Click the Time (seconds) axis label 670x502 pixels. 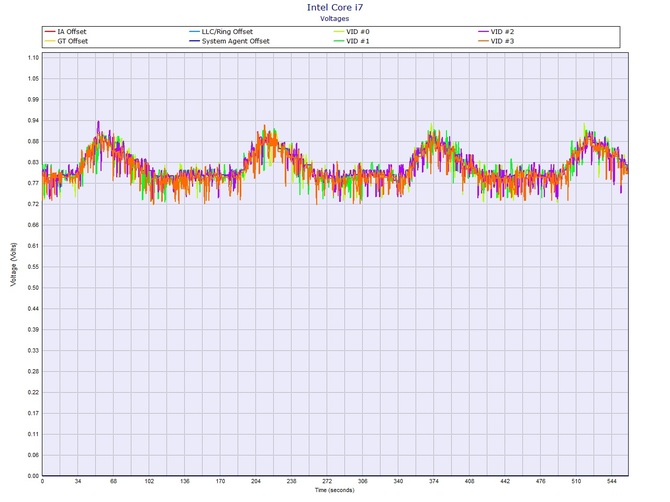coord(335,490)
